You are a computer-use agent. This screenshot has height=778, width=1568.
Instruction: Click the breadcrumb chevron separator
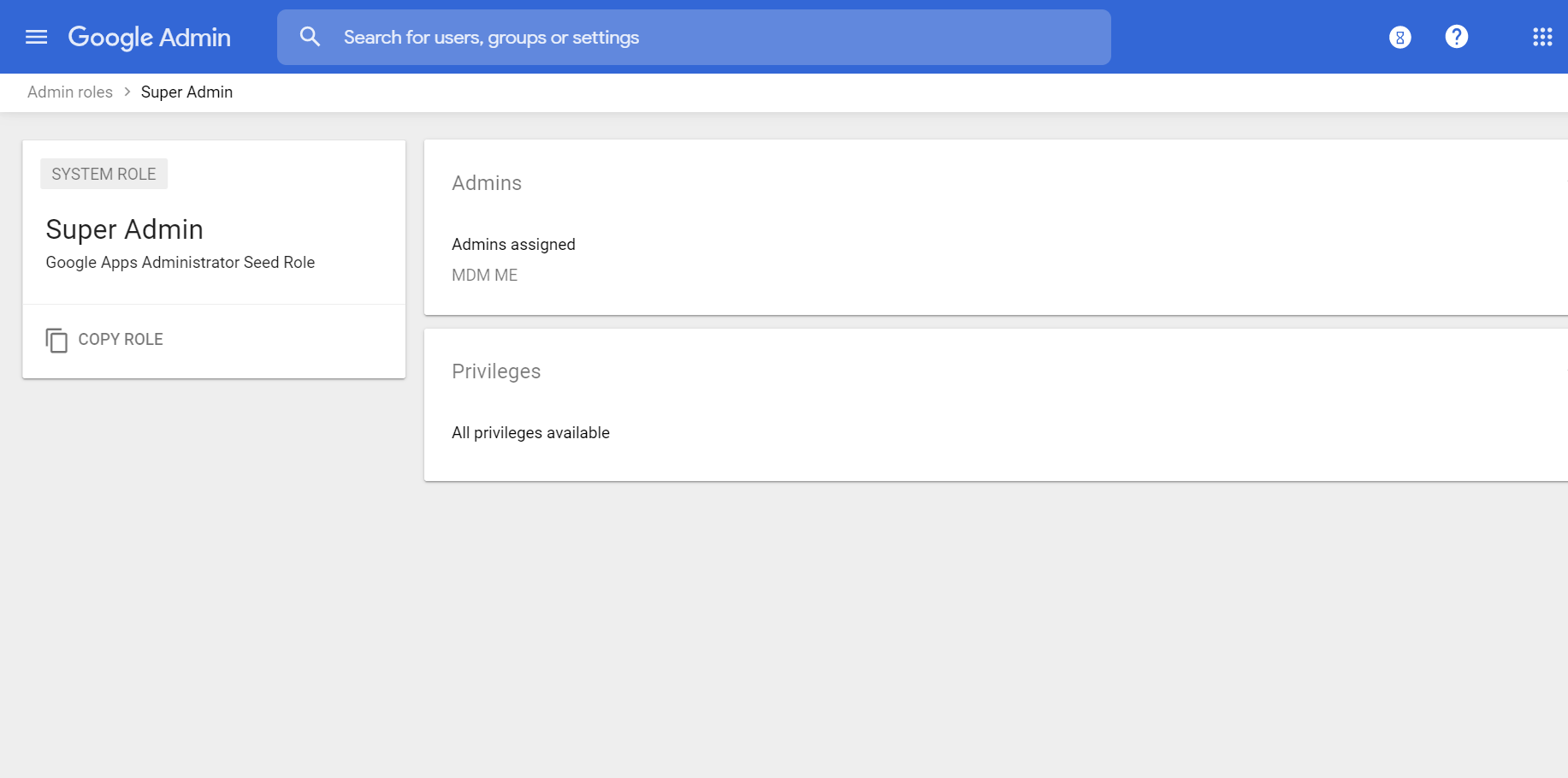(127, 92)
